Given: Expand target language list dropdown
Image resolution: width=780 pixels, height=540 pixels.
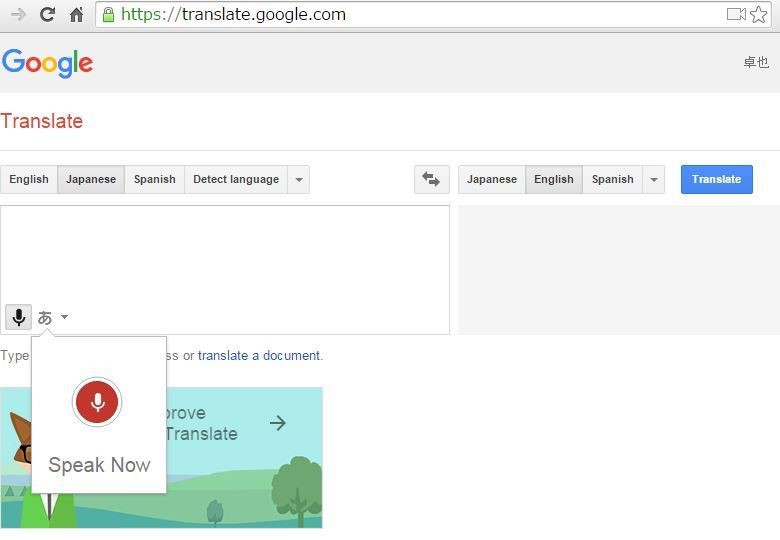Looking at the screenshot, I should click(654, 180).
